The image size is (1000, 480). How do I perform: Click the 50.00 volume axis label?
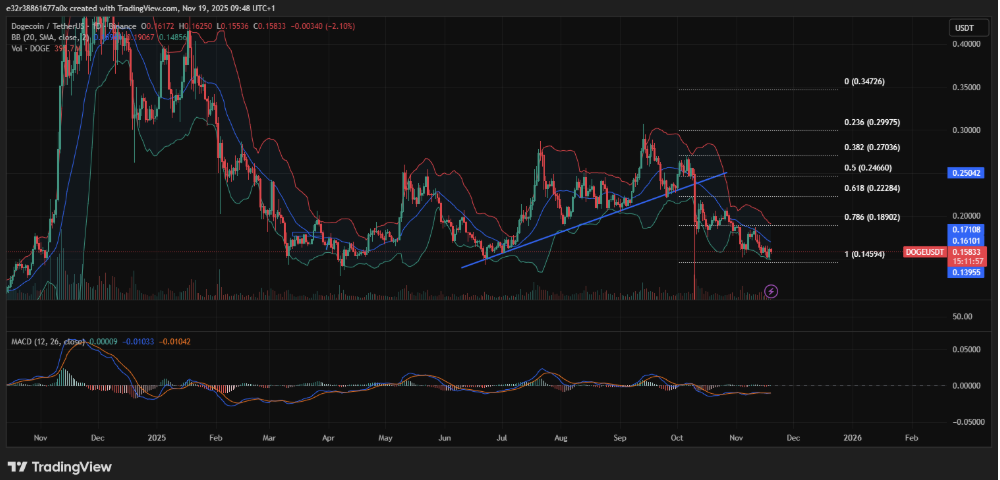[962, 317]
